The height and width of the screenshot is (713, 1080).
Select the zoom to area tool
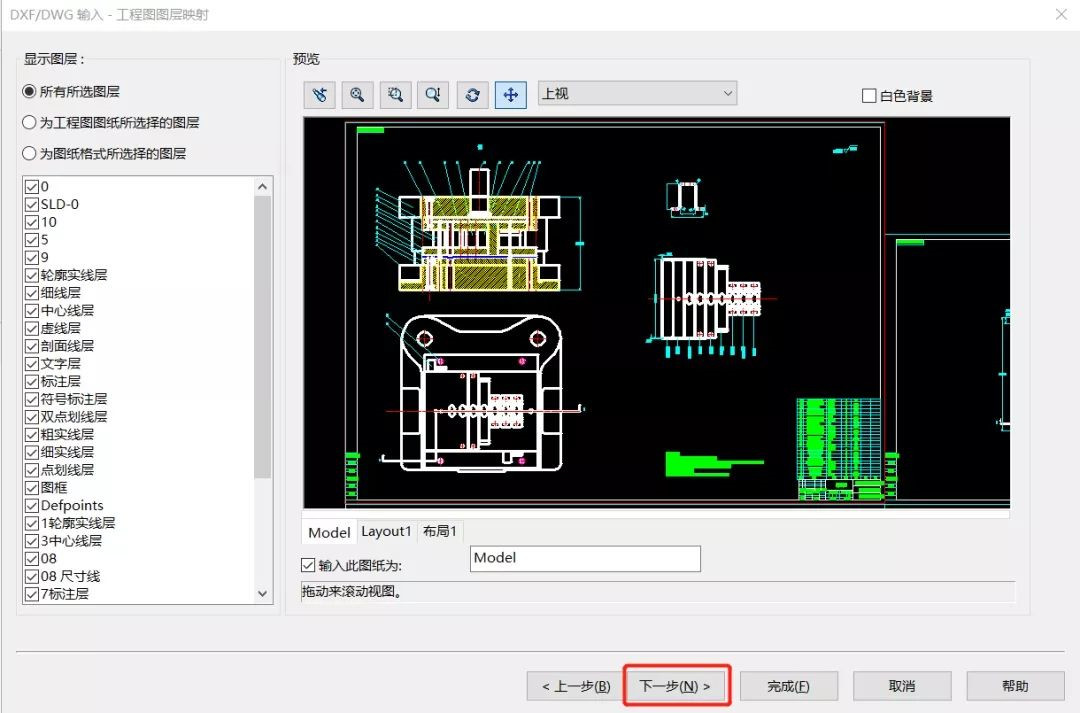click(x=395, y=94)
